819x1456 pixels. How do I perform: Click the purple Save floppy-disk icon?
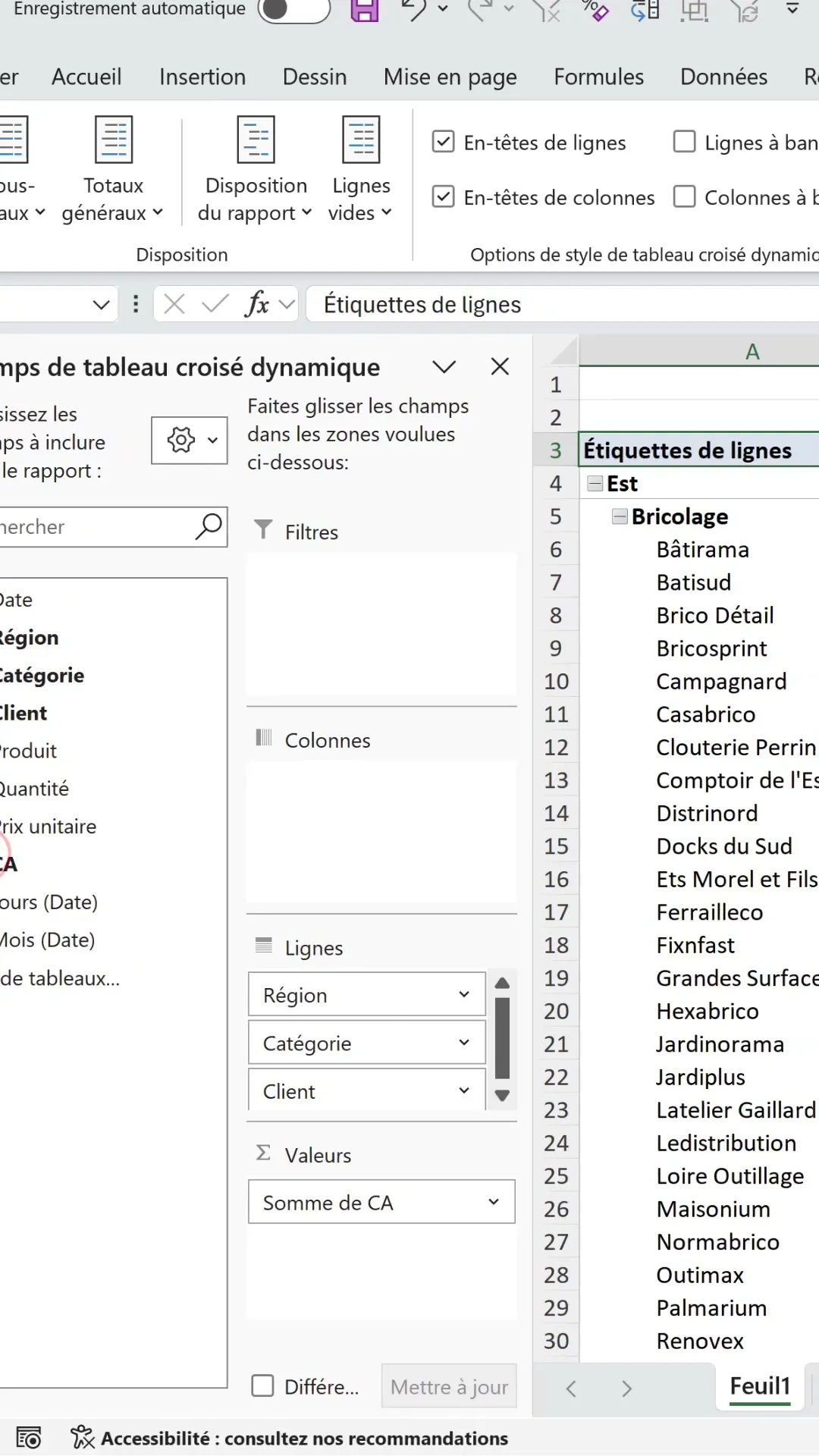[x=364, y=9]
